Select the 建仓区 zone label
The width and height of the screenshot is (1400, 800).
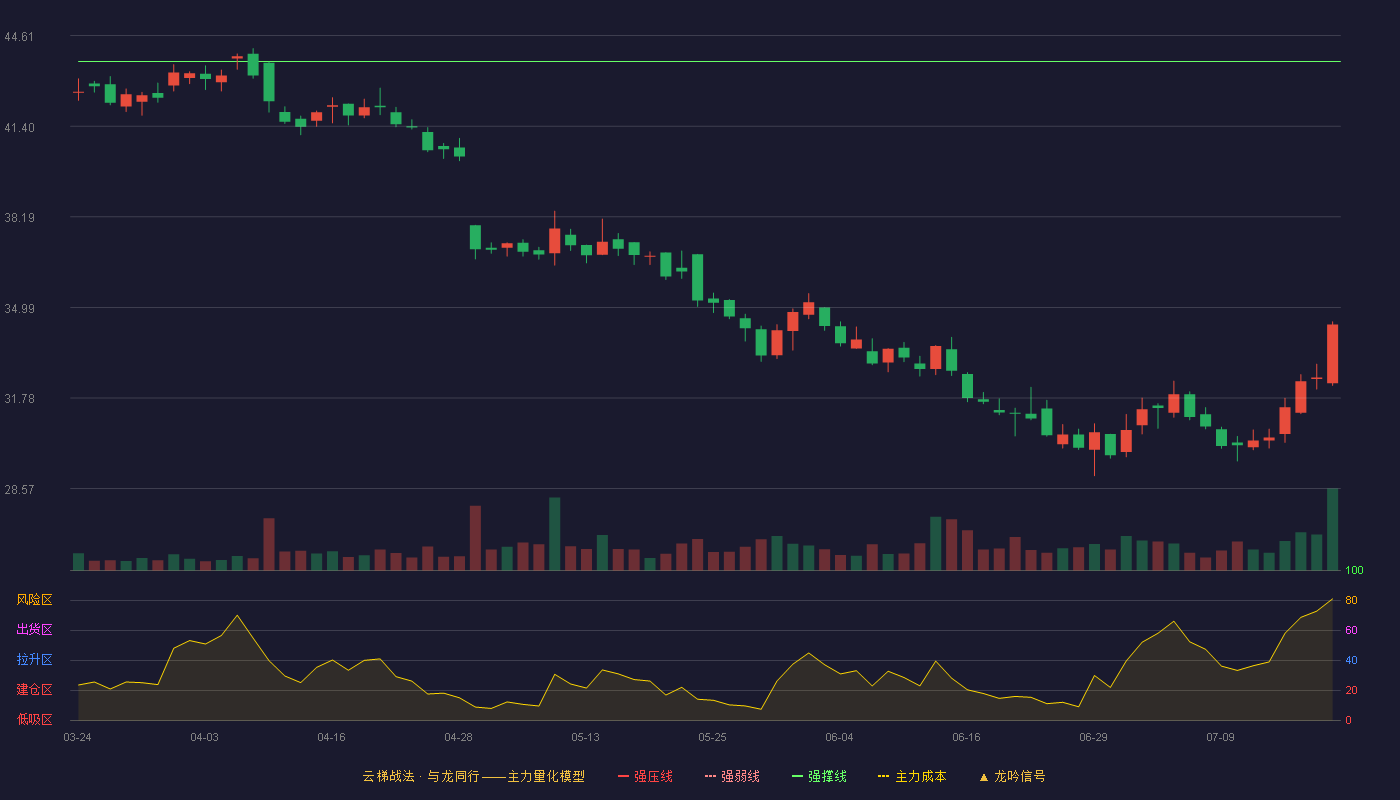(x=34, y=690)
